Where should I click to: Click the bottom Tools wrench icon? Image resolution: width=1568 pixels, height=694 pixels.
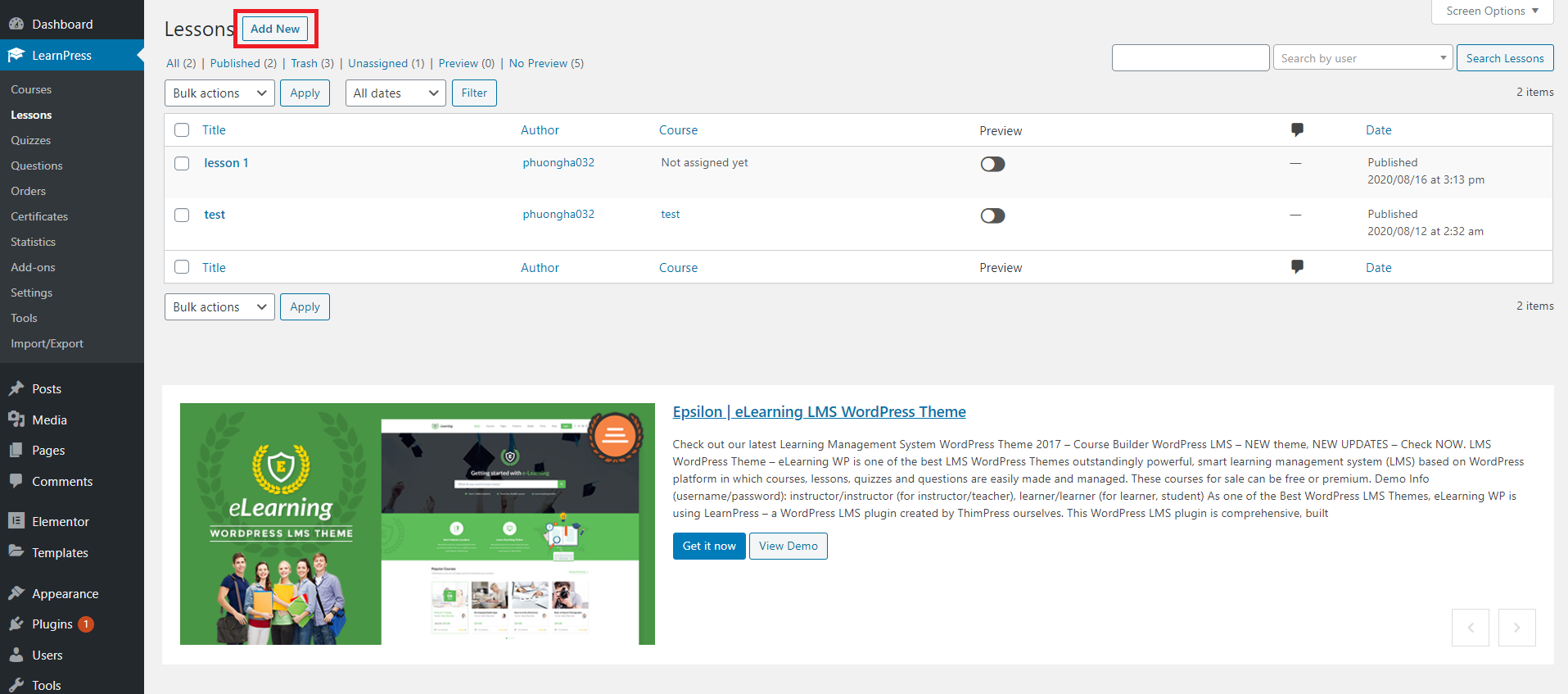point(16,685)
